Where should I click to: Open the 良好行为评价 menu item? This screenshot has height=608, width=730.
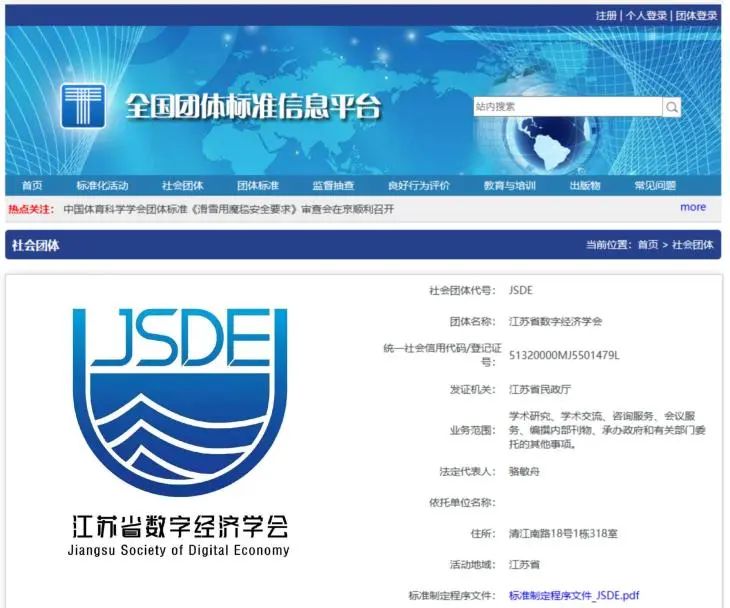419,186
